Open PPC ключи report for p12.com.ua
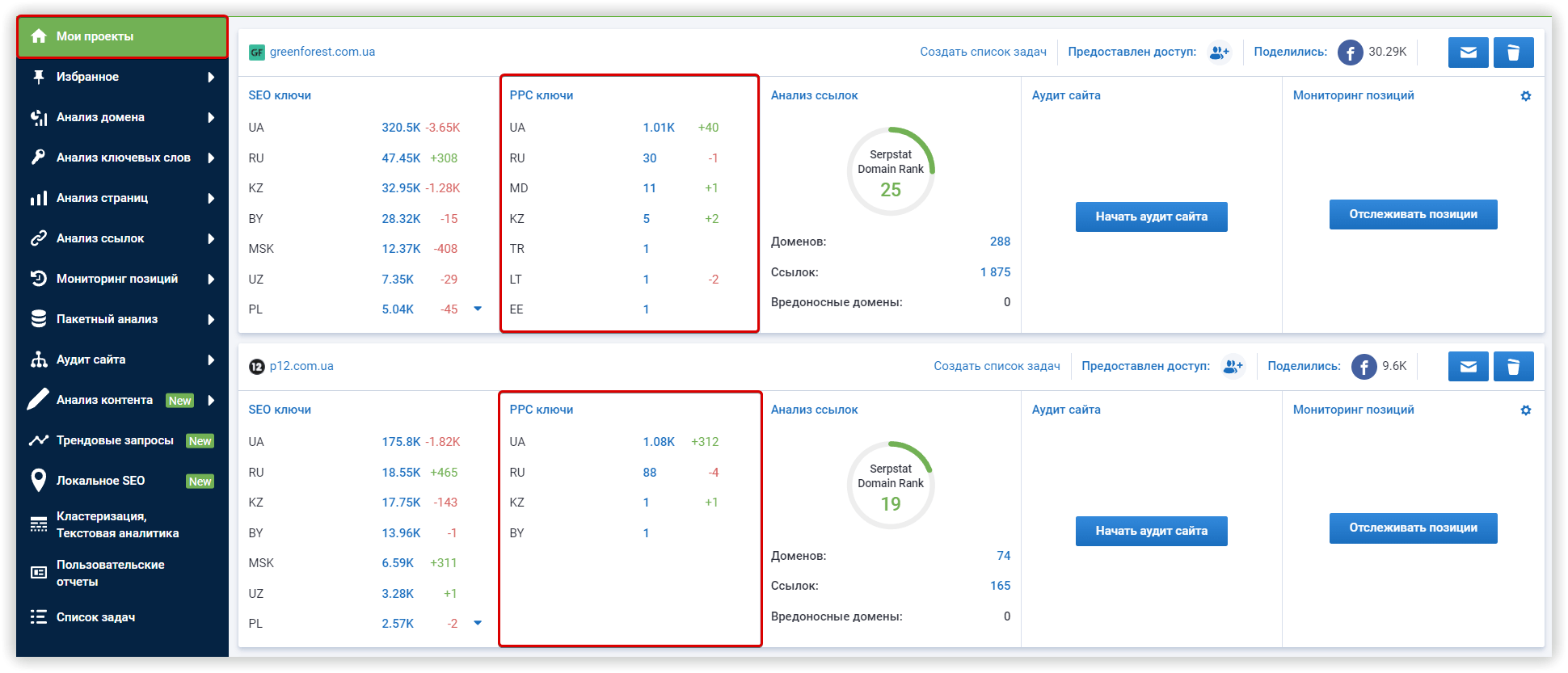The width and height of the screenshot is (1568, 673). point(542,410)
